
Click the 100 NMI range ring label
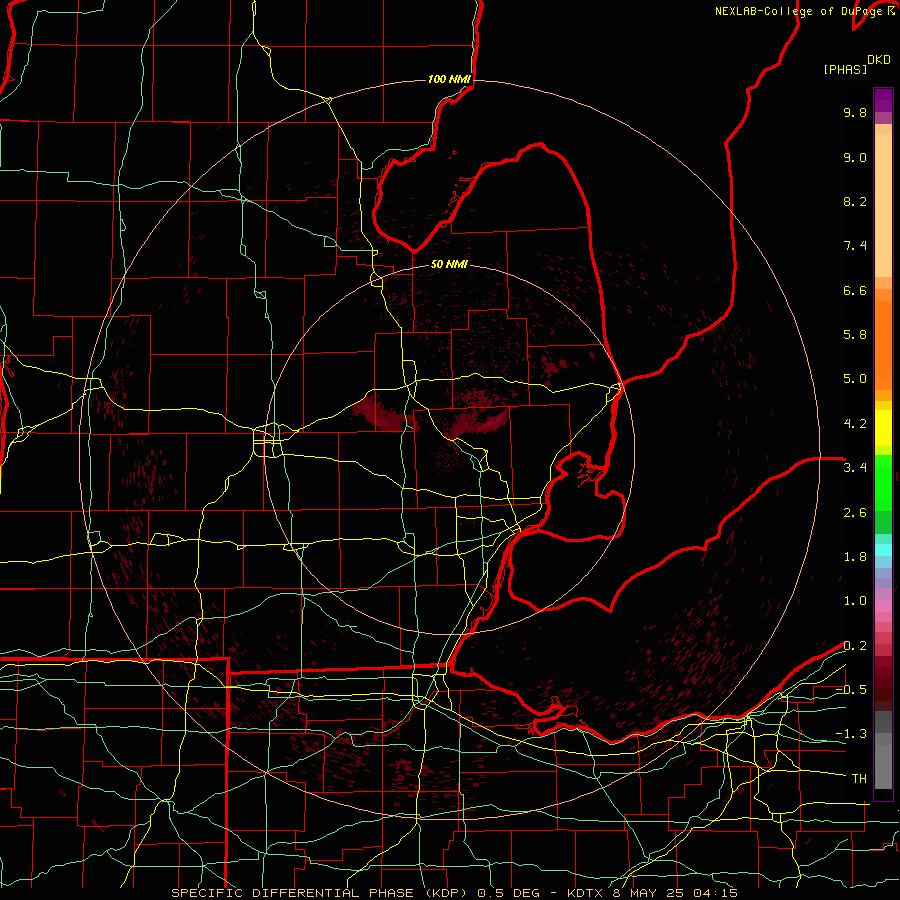[449, 79]
